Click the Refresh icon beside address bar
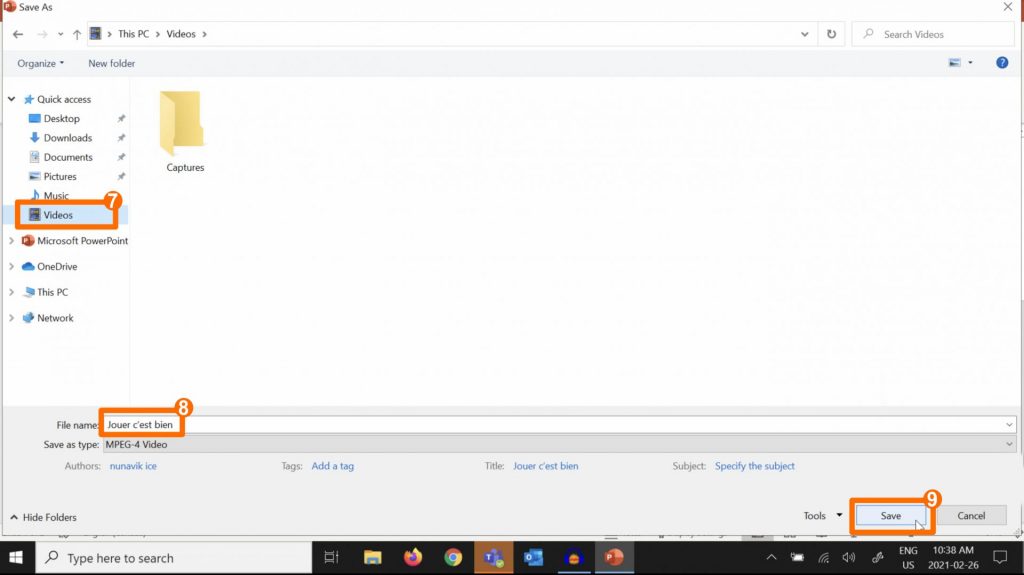The height and width of the screenshot is (575, 1024). pos(831,34)
